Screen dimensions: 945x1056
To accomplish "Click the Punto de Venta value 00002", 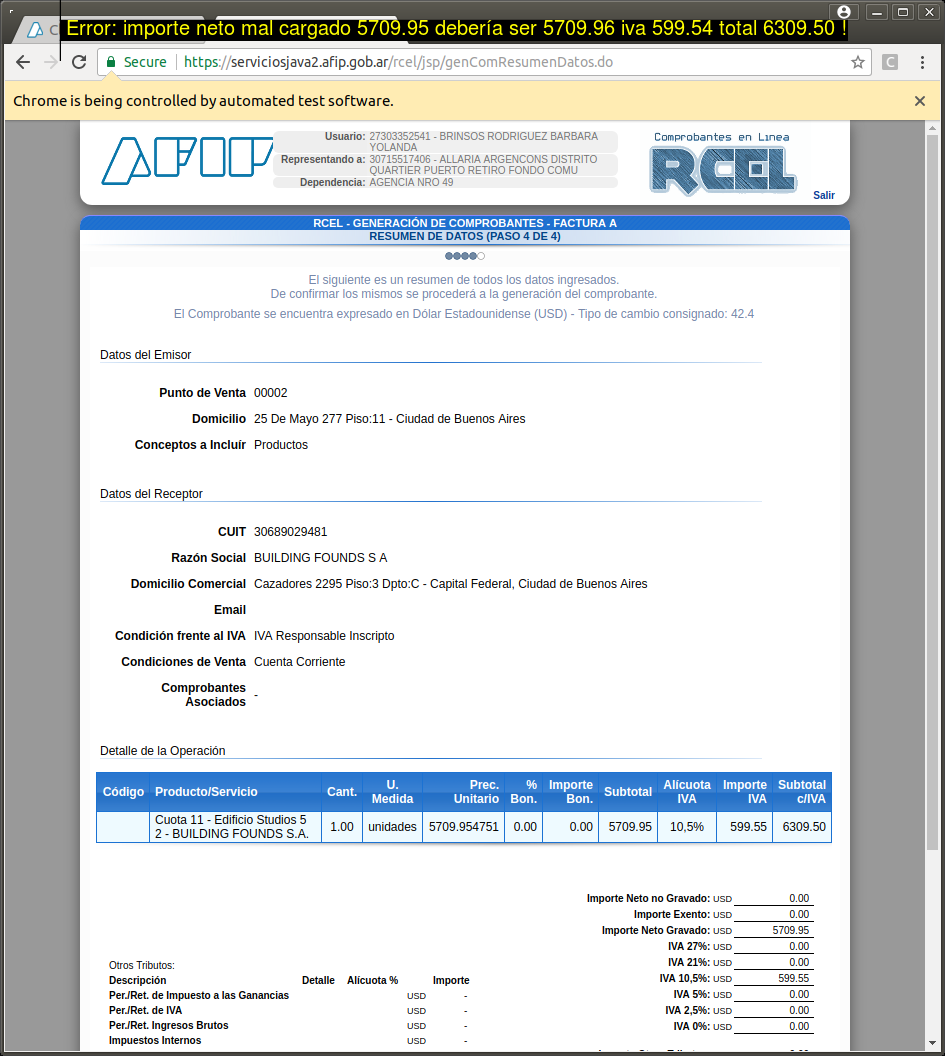I will (271, 393).
